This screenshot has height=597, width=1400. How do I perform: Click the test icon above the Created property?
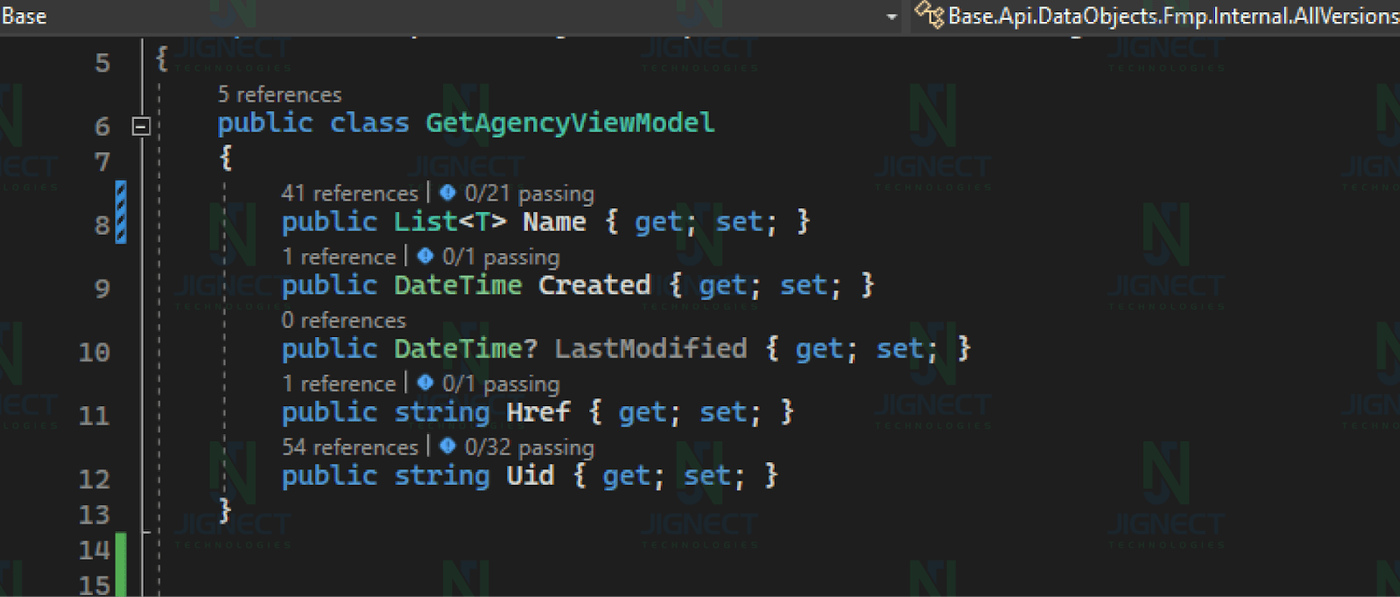click(x=425, y=256)
